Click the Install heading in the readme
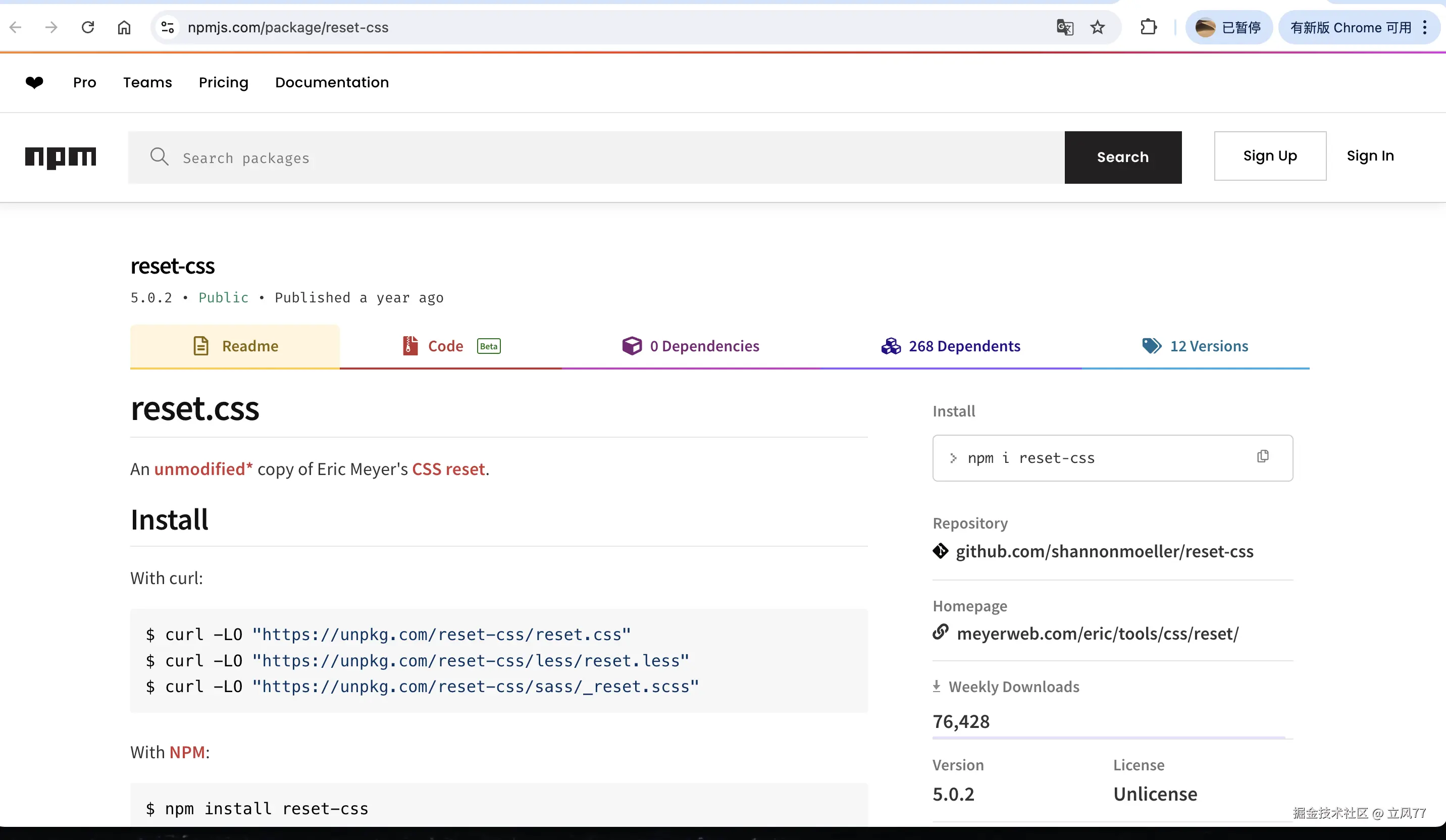1446x840 pixels. click(x=169, y=519)
